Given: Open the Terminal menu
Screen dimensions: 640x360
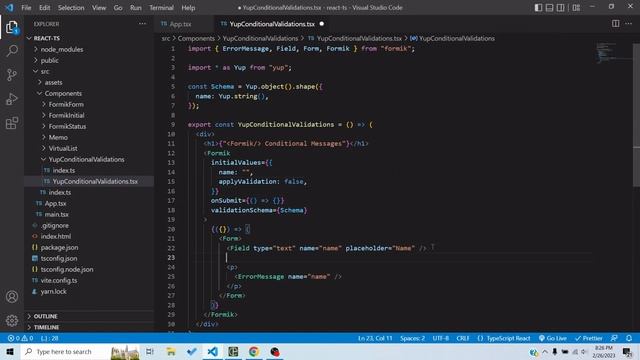Looking at the screenshot, I should click(x=161, y=7).
